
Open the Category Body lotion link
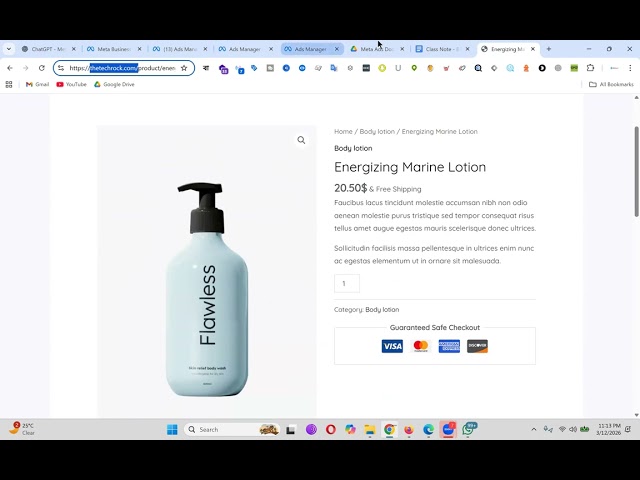click(x=382, y=309)
